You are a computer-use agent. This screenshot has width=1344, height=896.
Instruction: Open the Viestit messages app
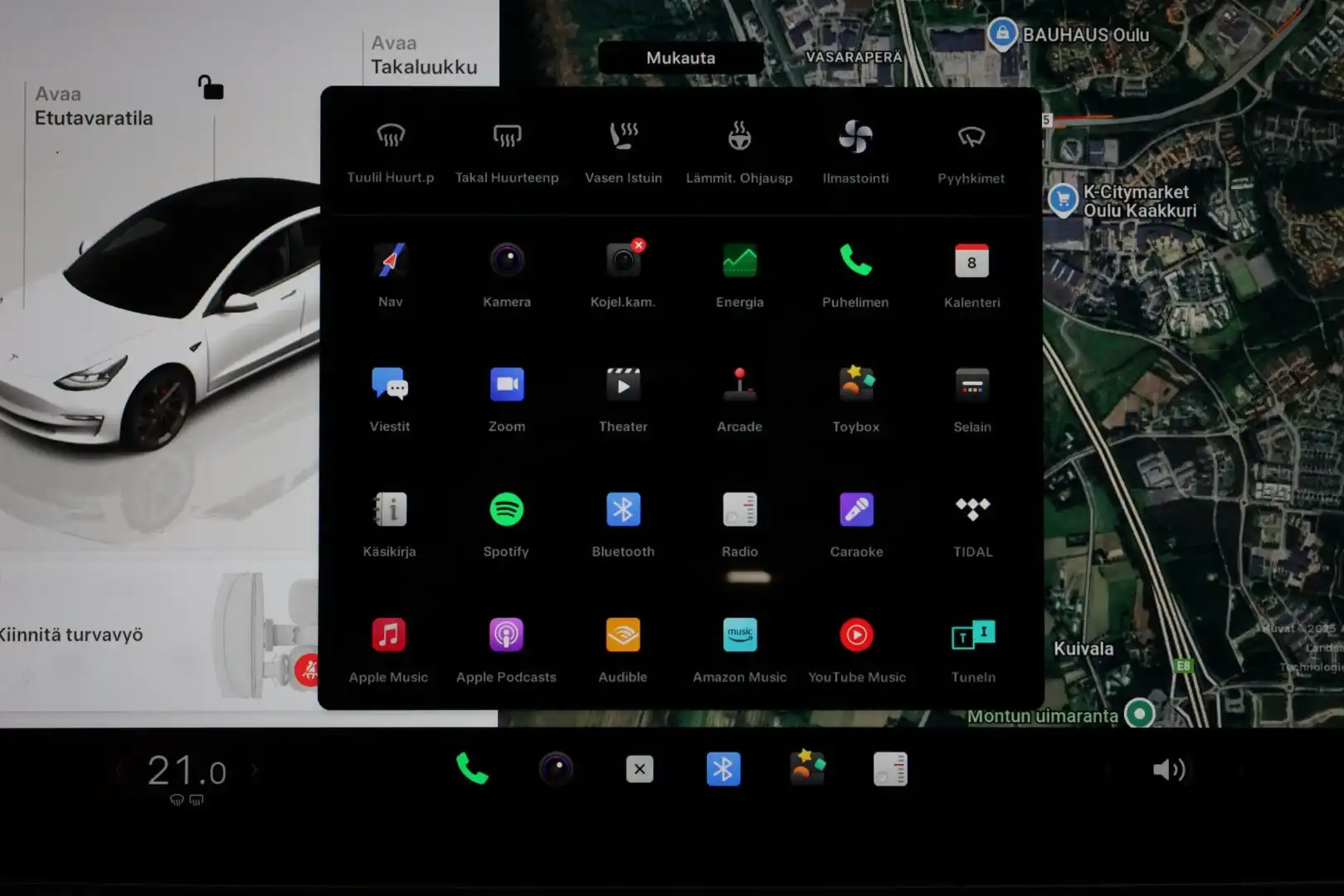390,402
